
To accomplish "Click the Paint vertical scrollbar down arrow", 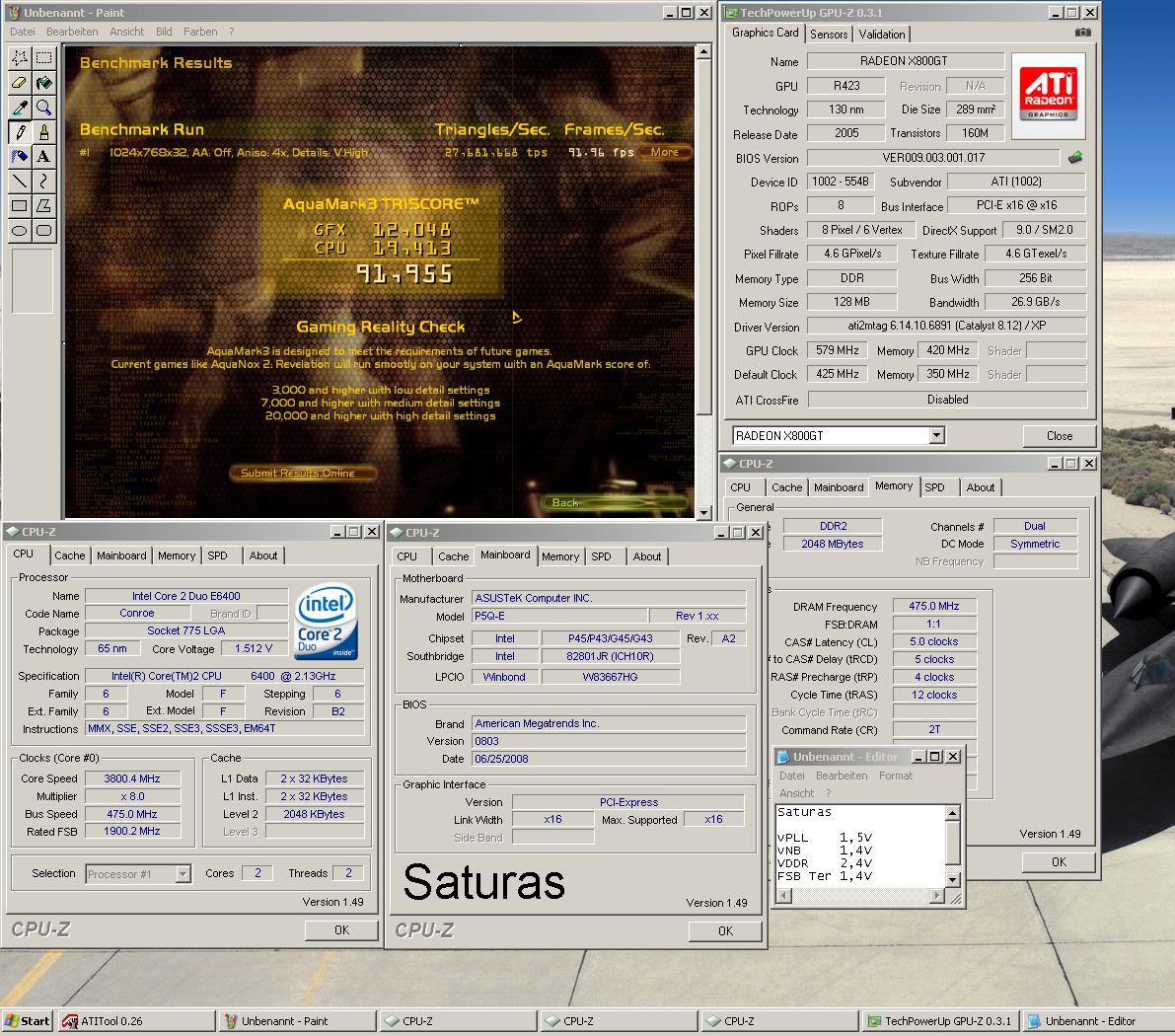I will click(x=703, y=512).
